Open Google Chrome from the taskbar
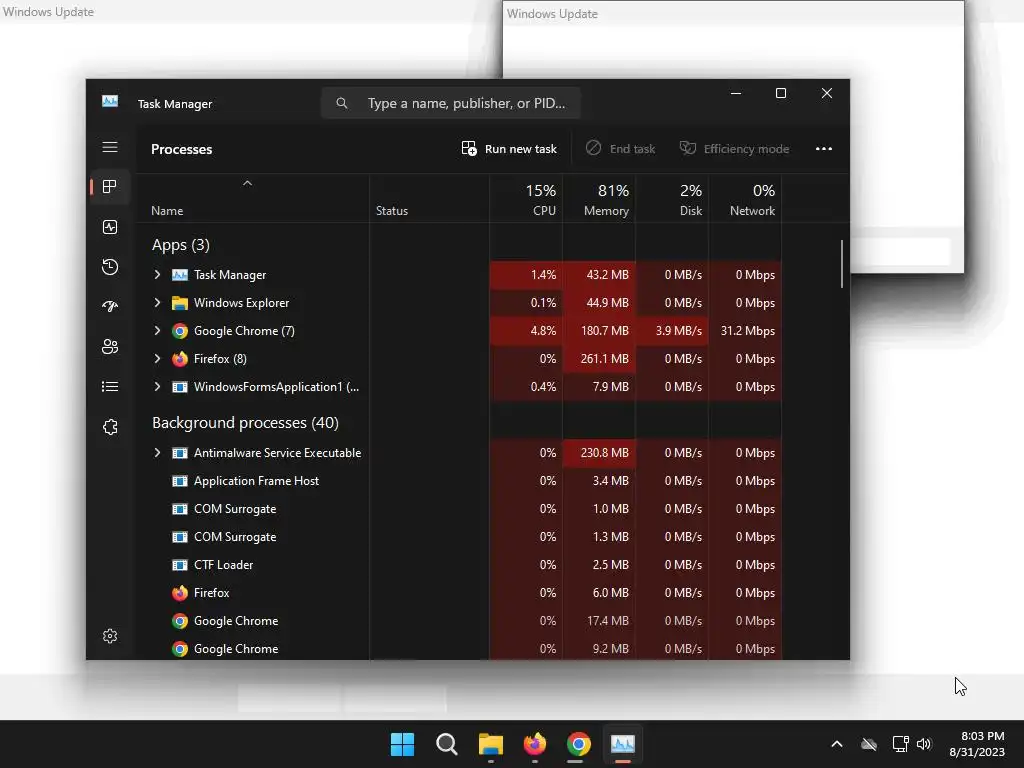 [x=579, y=744]
